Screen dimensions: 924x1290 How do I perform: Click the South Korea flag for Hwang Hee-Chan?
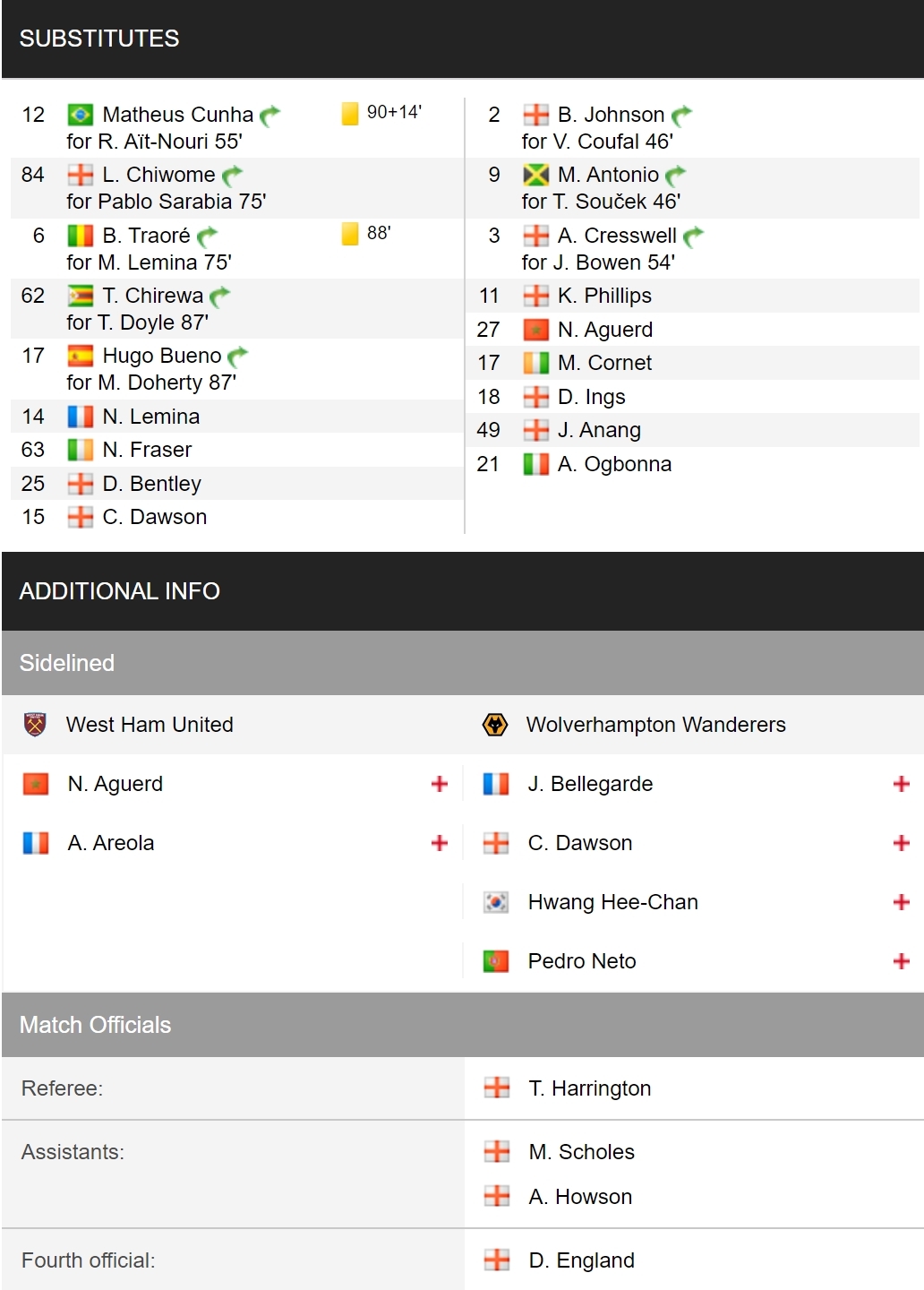(x=495, y=902)
